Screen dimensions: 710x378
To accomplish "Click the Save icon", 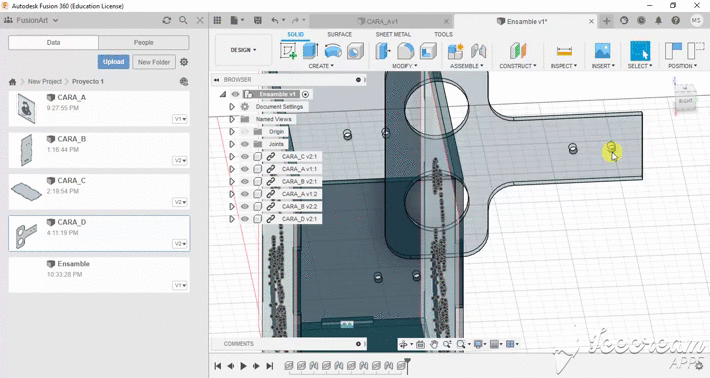I will pyautogui.click(x=258, y=20).
